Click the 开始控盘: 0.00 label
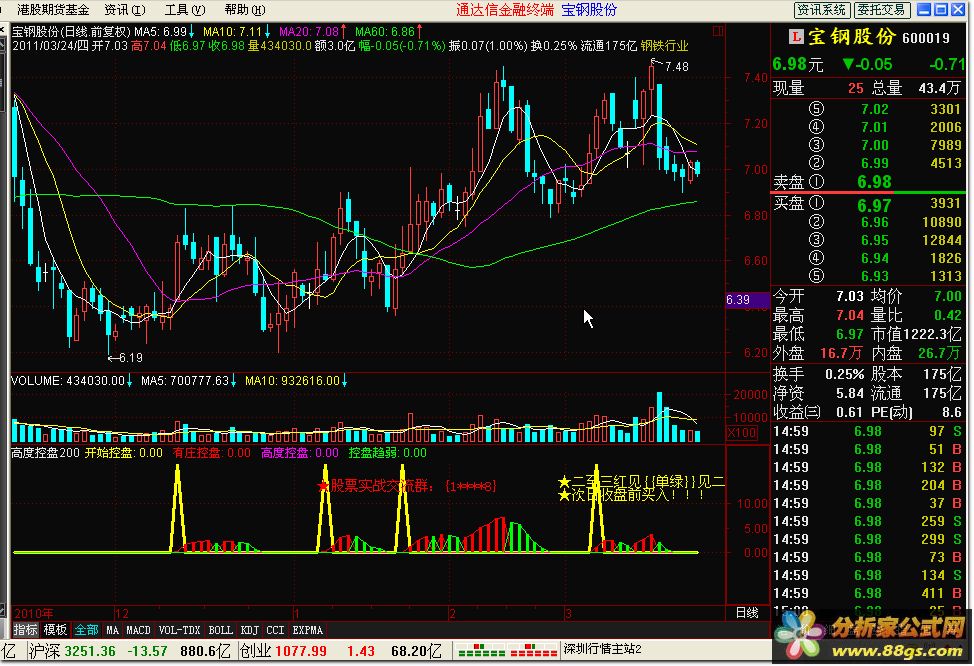Screen dimensions: 974x666 click(x=124, y=453)
